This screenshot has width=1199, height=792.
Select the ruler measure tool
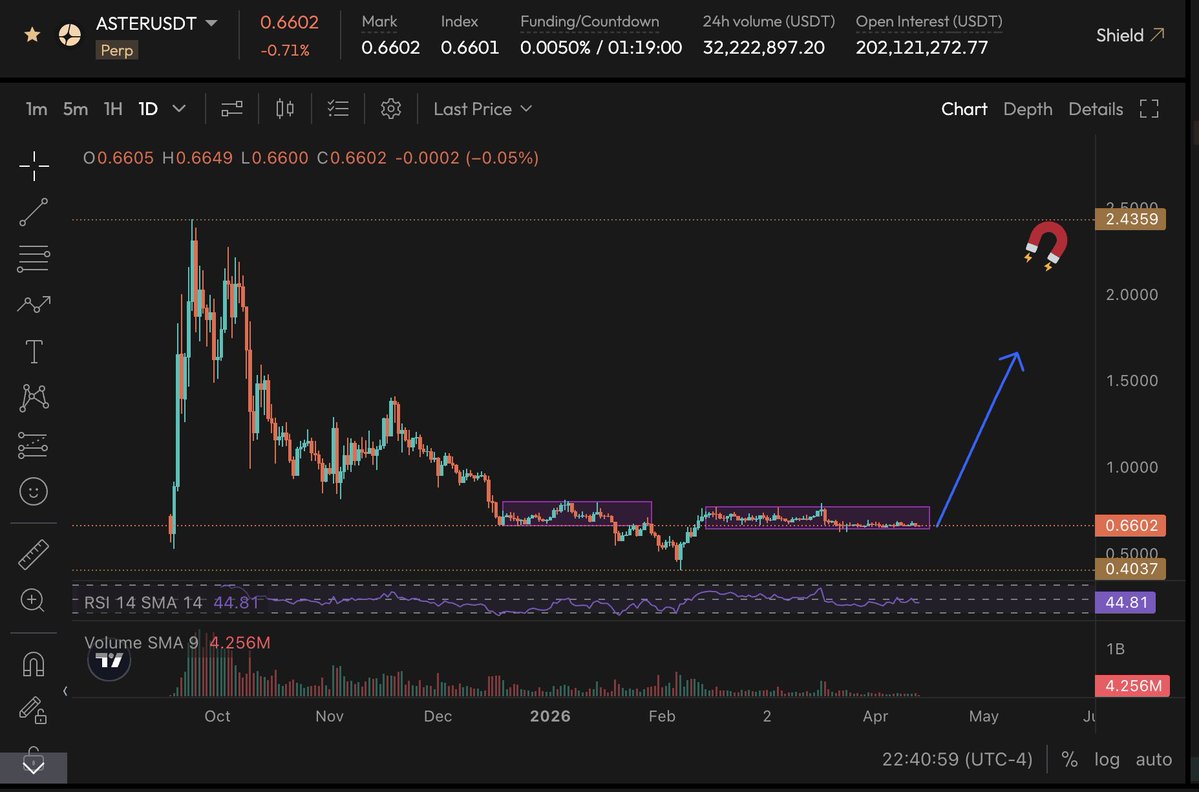[x=34, y=553]
